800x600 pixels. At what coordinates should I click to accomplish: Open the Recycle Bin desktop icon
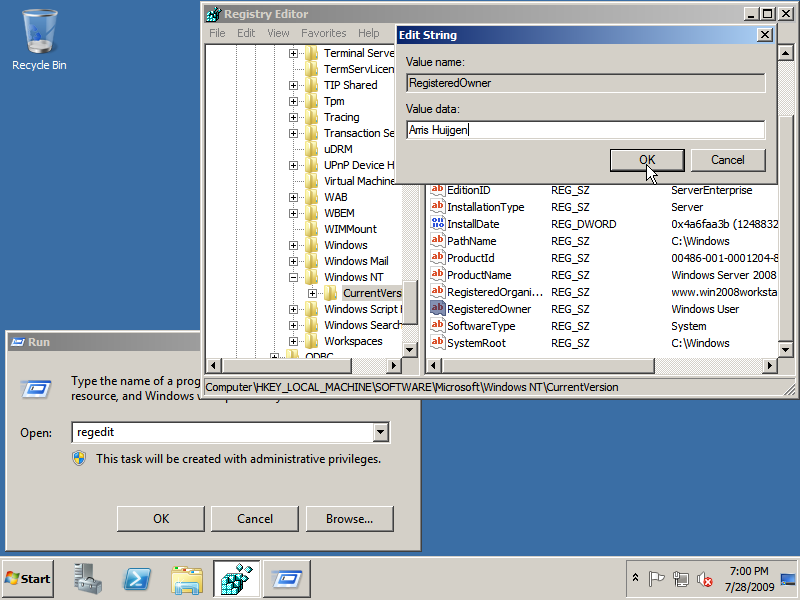point(39,40)
